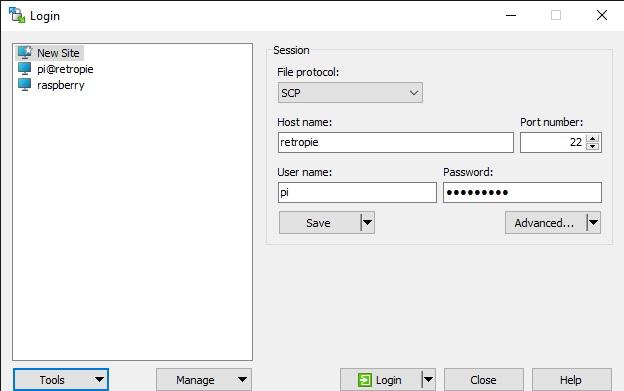
Task: Open the Advanced button dropdown arrow
Action: pos(593,222)
